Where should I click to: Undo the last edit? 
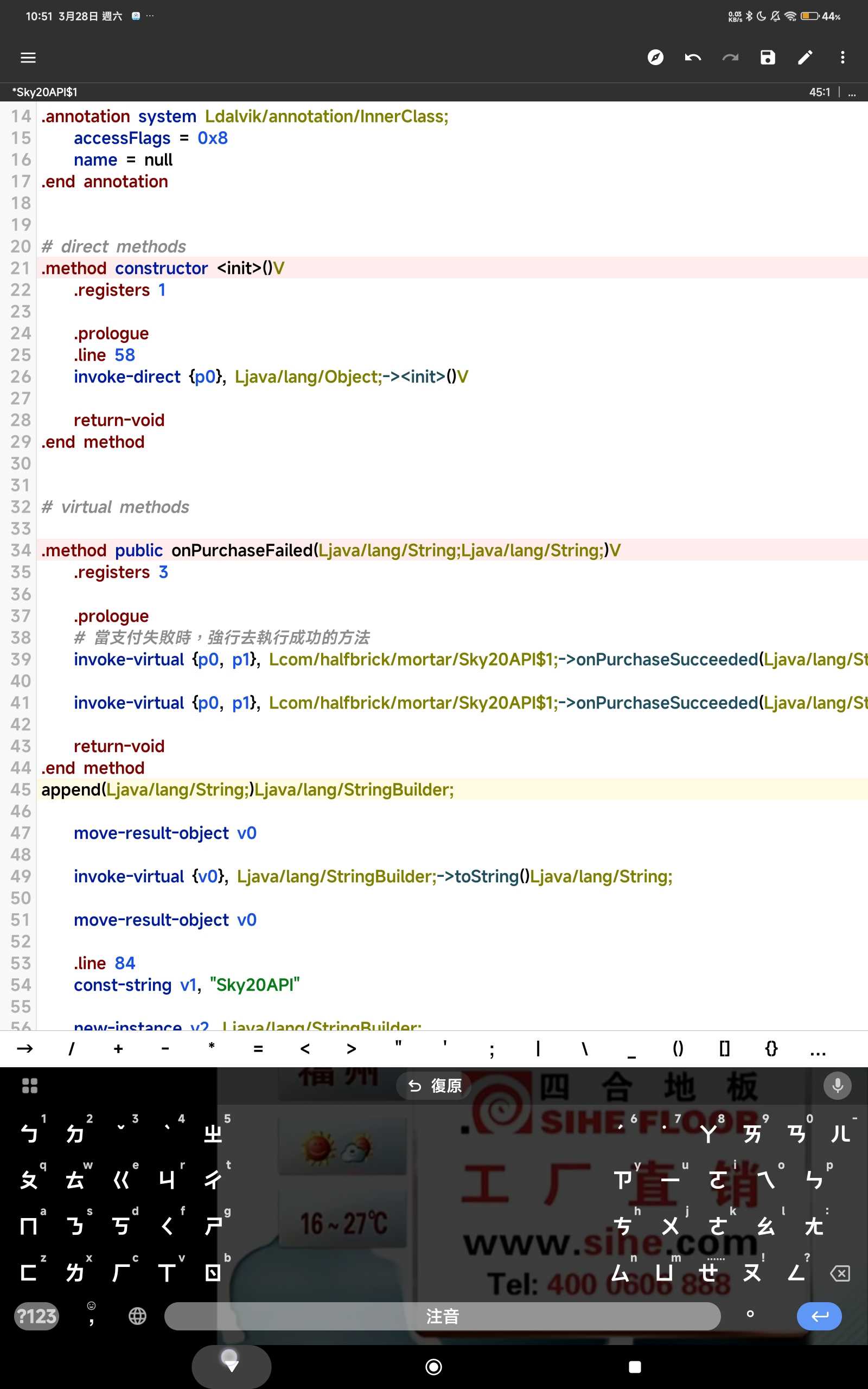tap(693, 58)
